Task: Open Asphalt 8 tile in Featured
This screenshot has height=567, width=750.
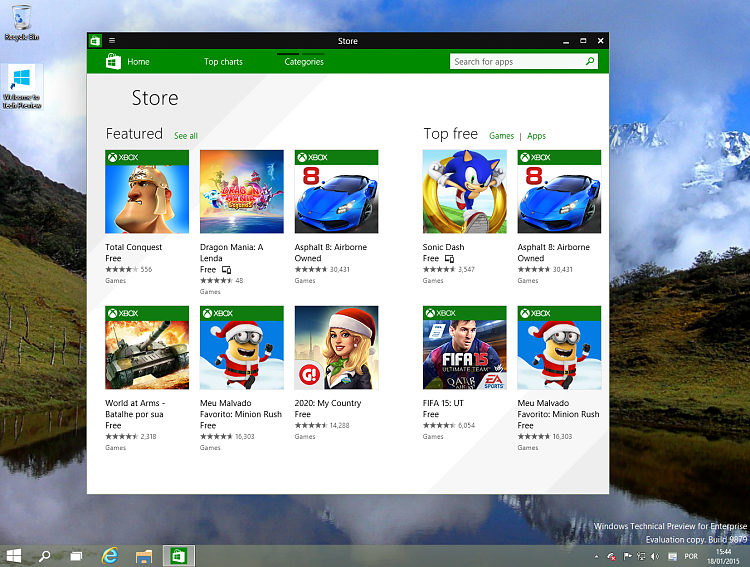Action: (x=336, y=191)
